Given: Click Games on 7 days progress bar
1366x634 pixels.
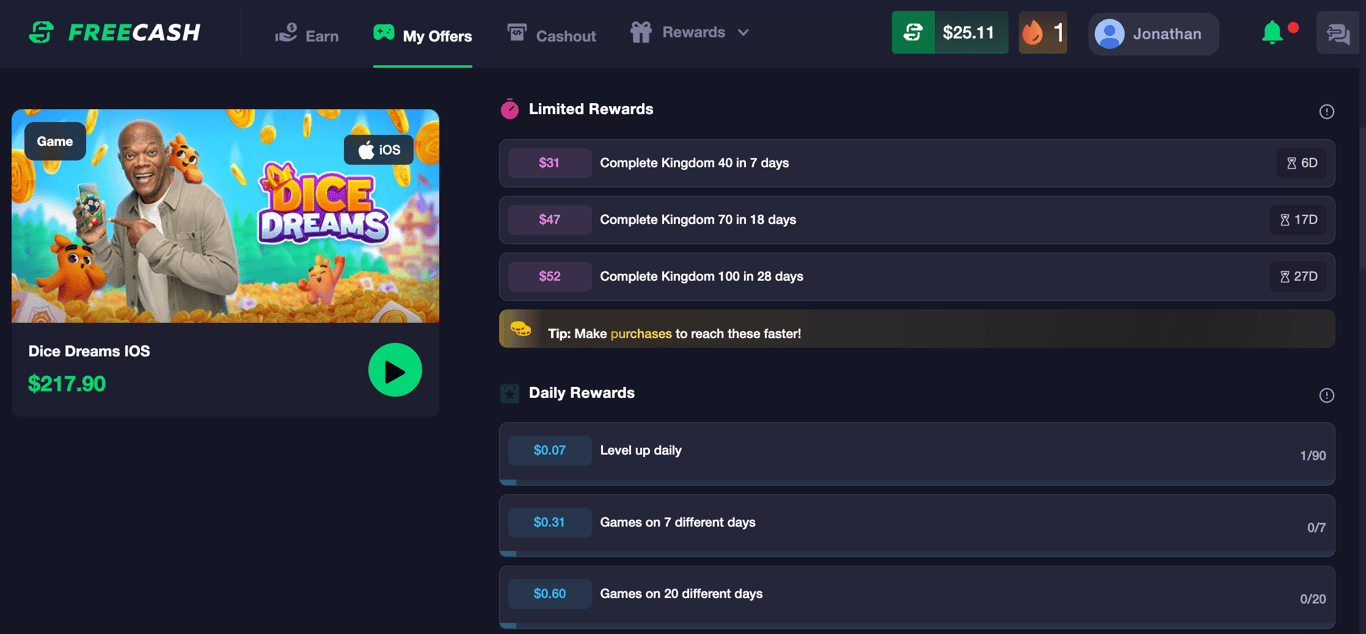Looking at the screenshot, I should click(917, 553).
